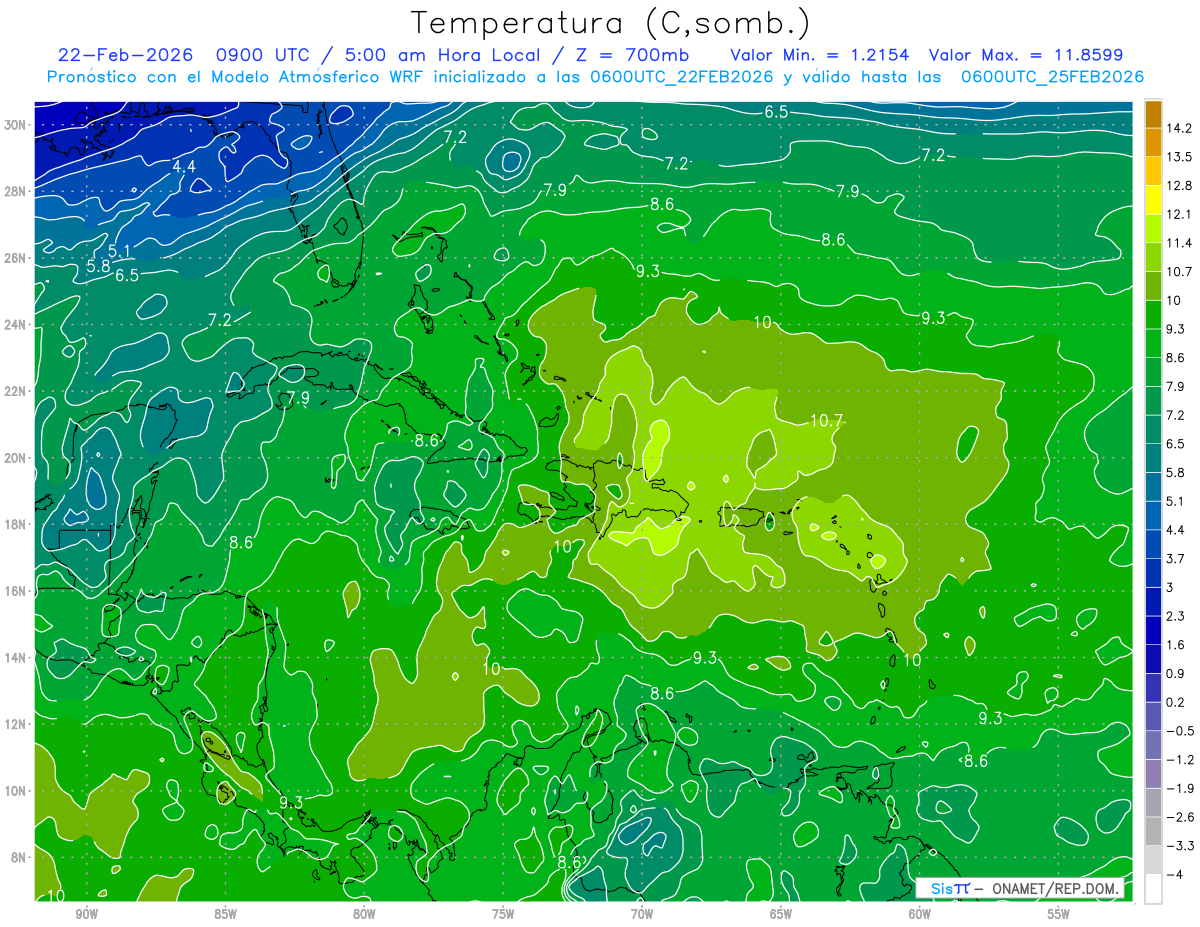The image size is (1200, 927).
Task: Click the 70W longitude axis label
Action: click(x=642, y=914)
